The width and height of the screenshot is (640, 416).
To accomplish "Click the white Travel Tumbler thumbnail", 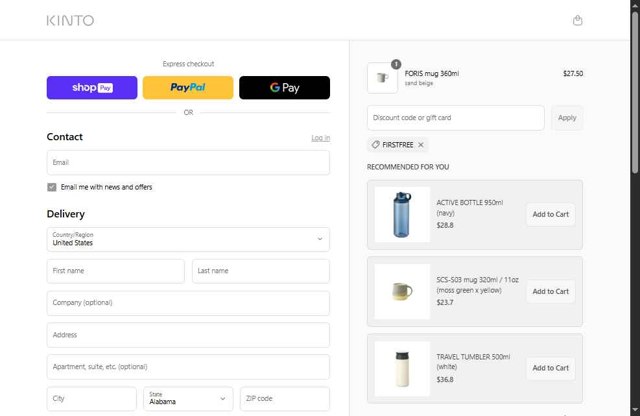I will click(402, 369).
